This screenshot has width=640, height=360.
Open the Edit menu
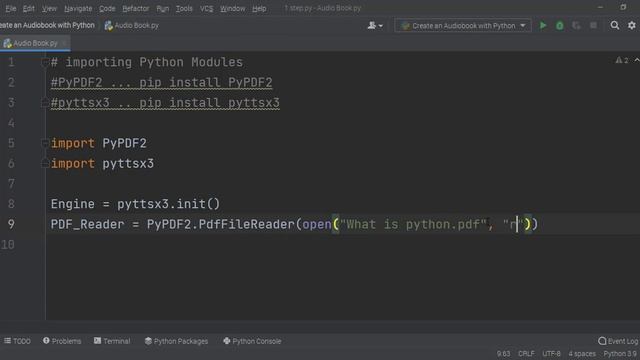(29, 8)
